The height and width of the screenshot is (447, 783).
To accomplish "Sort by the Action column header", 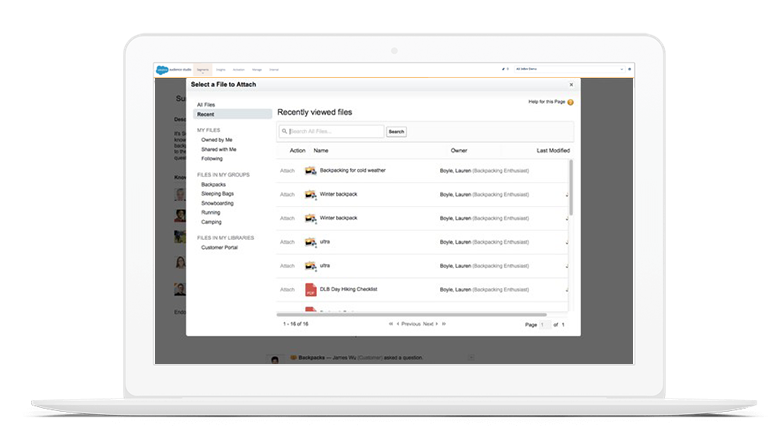I will 298,150.
